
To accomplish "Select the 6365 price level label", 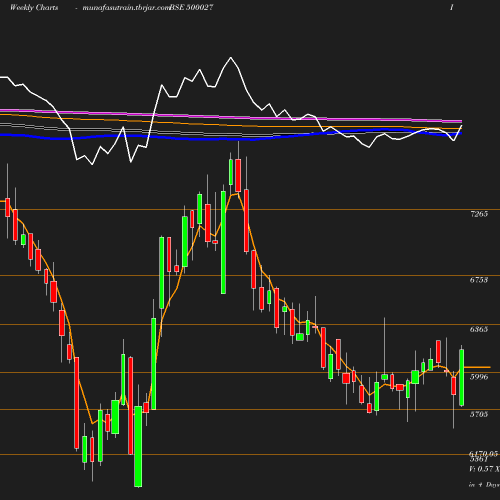I will click(x=479, y=329).
